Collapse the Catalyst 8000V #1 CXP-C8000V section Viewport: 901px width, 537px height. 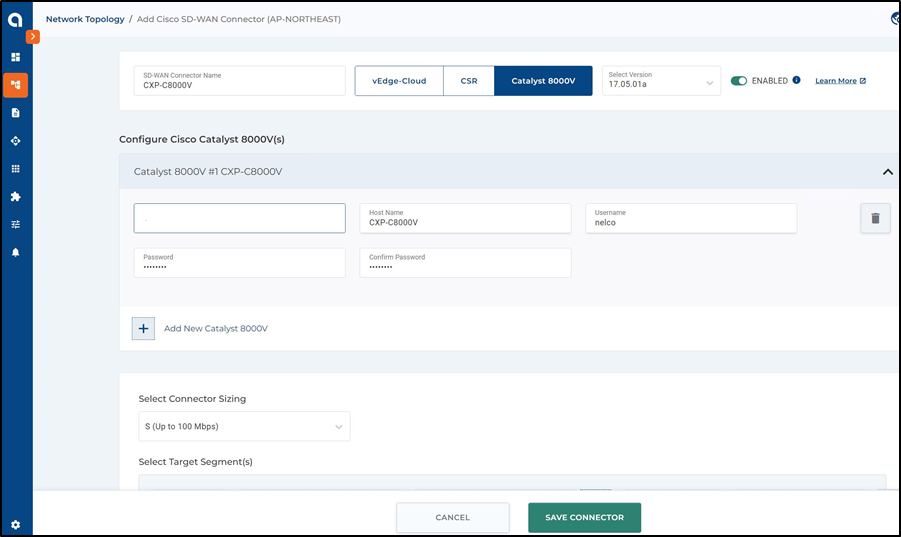(888, 172)
